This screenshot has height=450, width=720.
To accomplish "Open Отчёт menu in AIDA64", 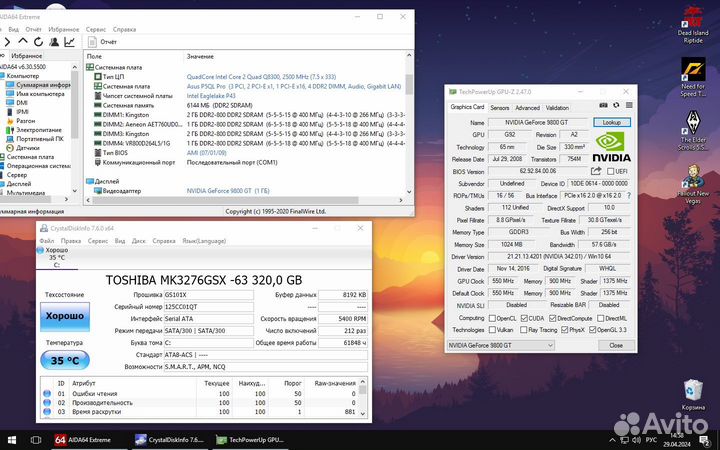I will tap(34, 29).
